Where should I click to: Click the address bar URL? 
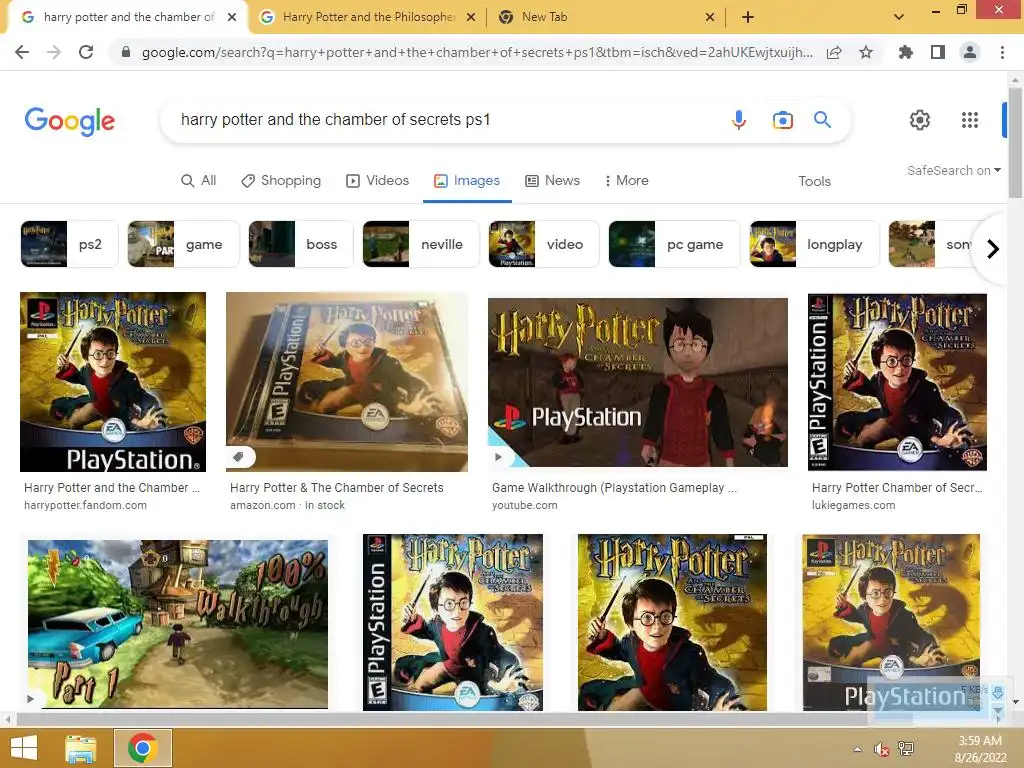(x=477, y=52)
